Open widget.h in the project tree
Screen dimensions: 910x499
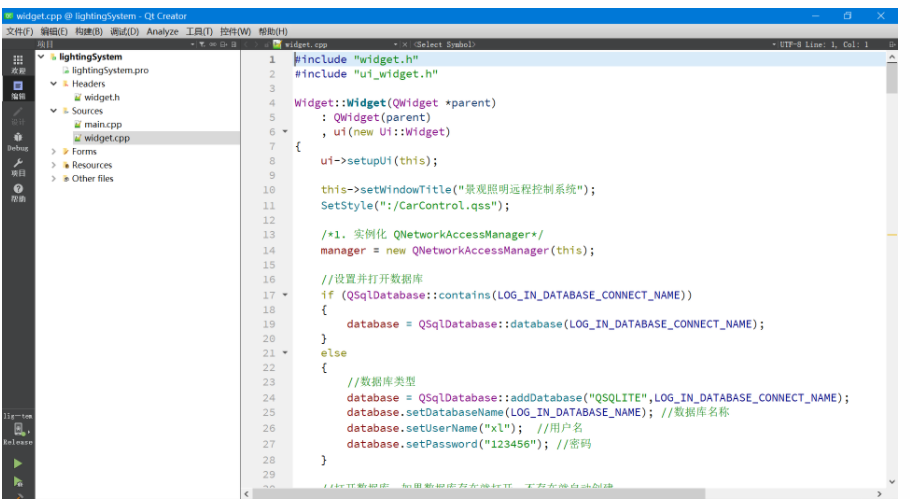pos(102,97)
